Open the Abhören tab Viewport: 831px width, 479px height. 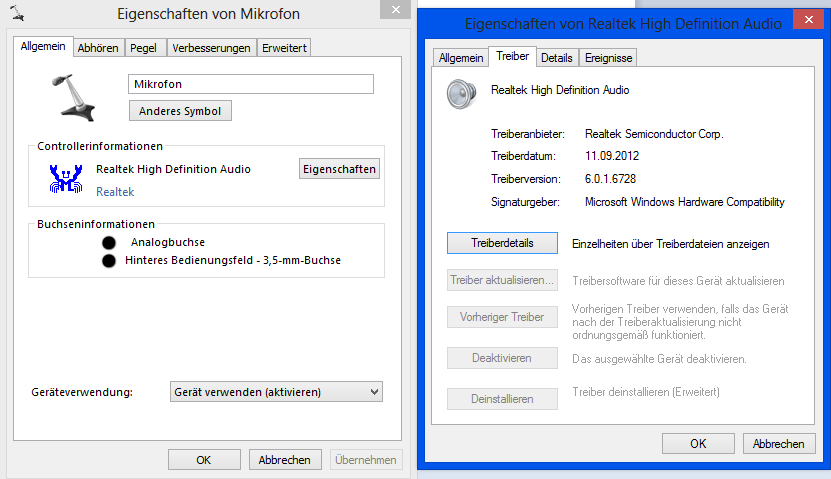pyautogui.click(x=98, y=48)
